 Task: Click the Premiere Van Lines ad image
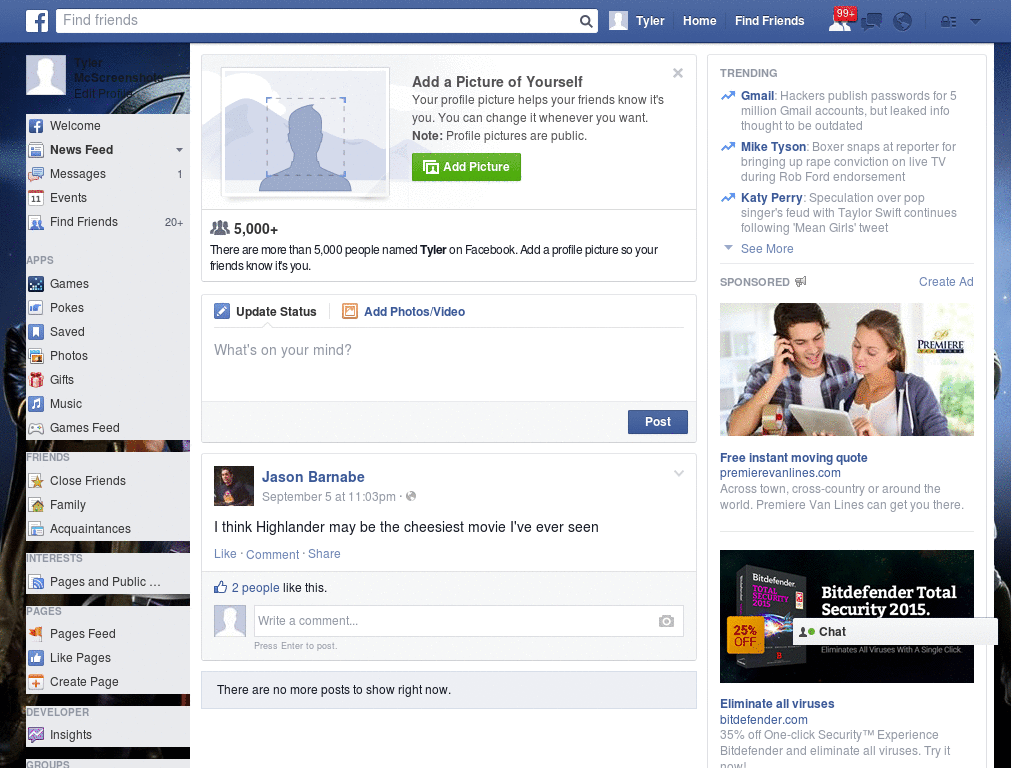pos(846,370)
